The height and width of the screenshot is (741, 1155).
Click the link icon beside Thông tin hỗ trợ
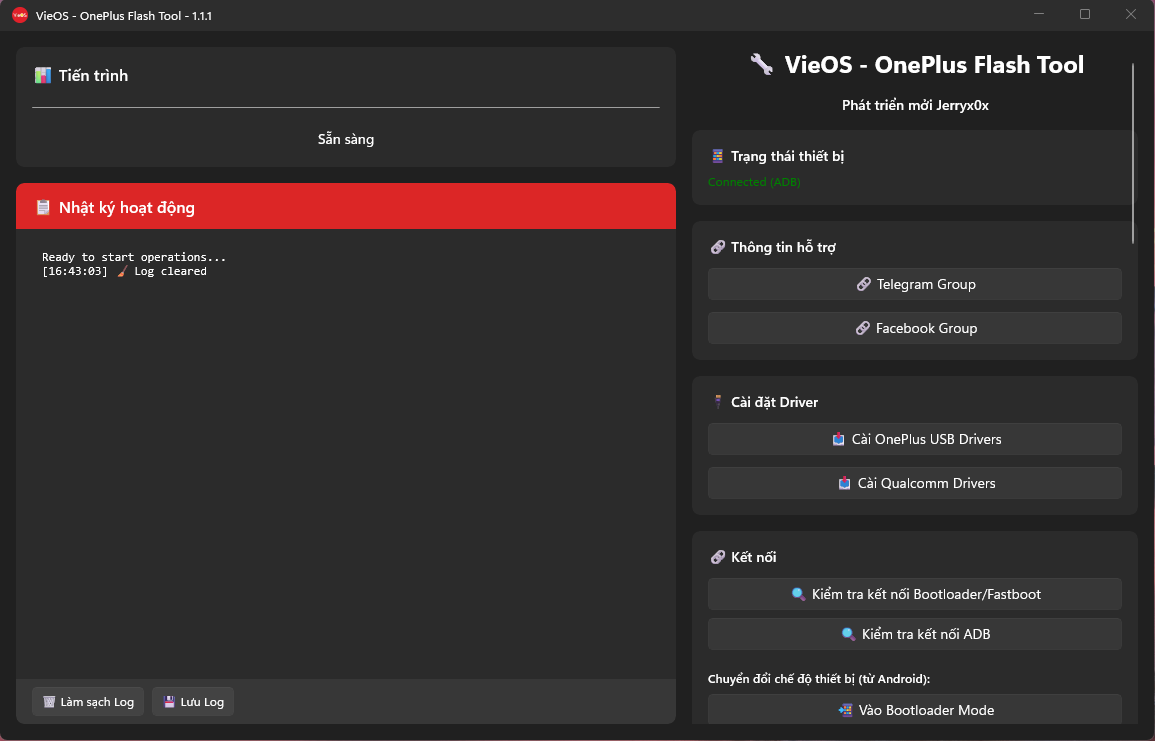(x=717, y=247)
